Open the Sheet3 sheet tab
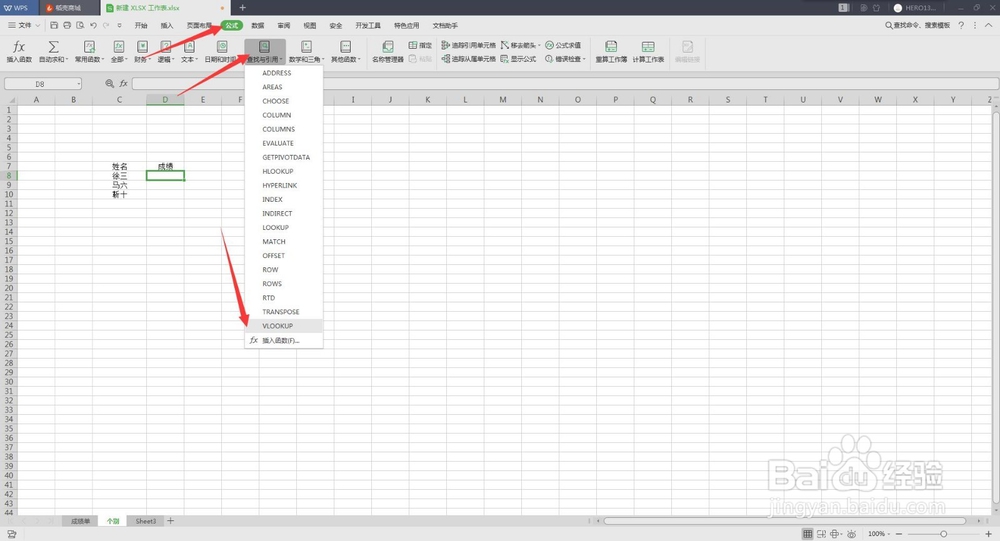 [145, 521]
